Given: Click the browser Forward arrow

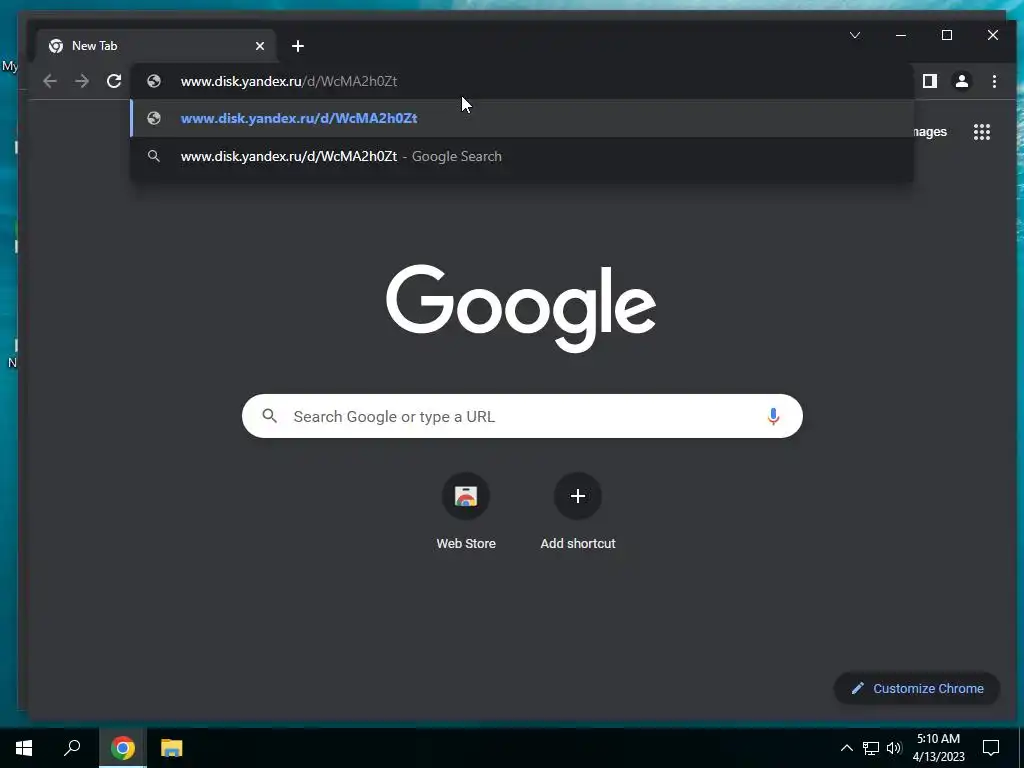Looking at the screenshot, I should pyautogui.click(x=82, y=81).
